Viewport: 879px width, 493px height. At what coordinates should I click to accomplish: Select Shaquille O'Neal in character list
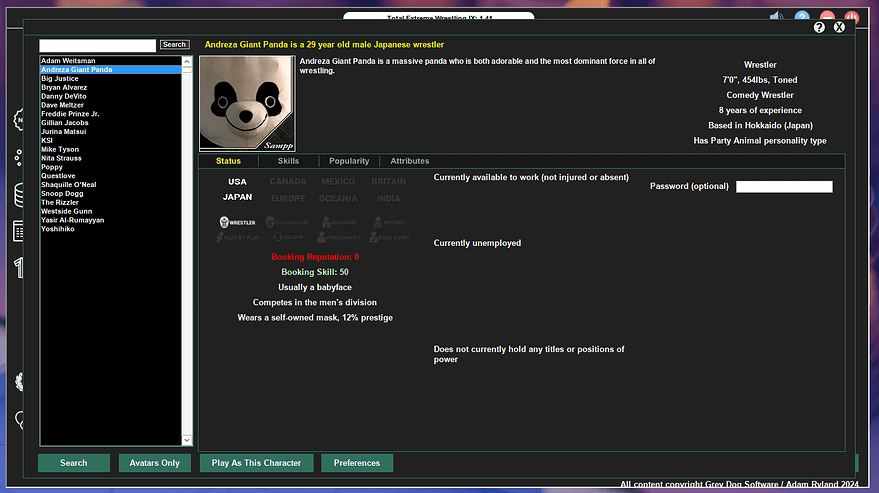tap(110, 185)
